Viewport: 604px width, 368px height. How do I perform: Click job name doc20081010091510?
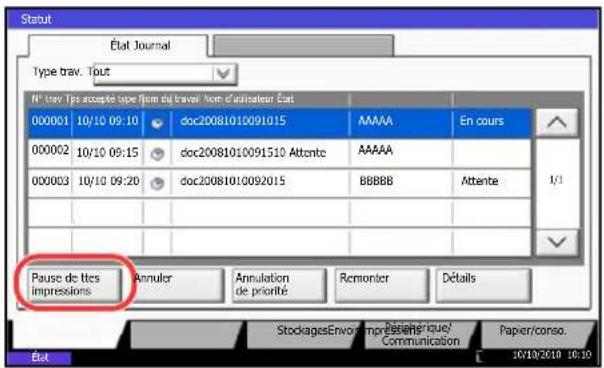pyautogui.click(x=233, y=153)
